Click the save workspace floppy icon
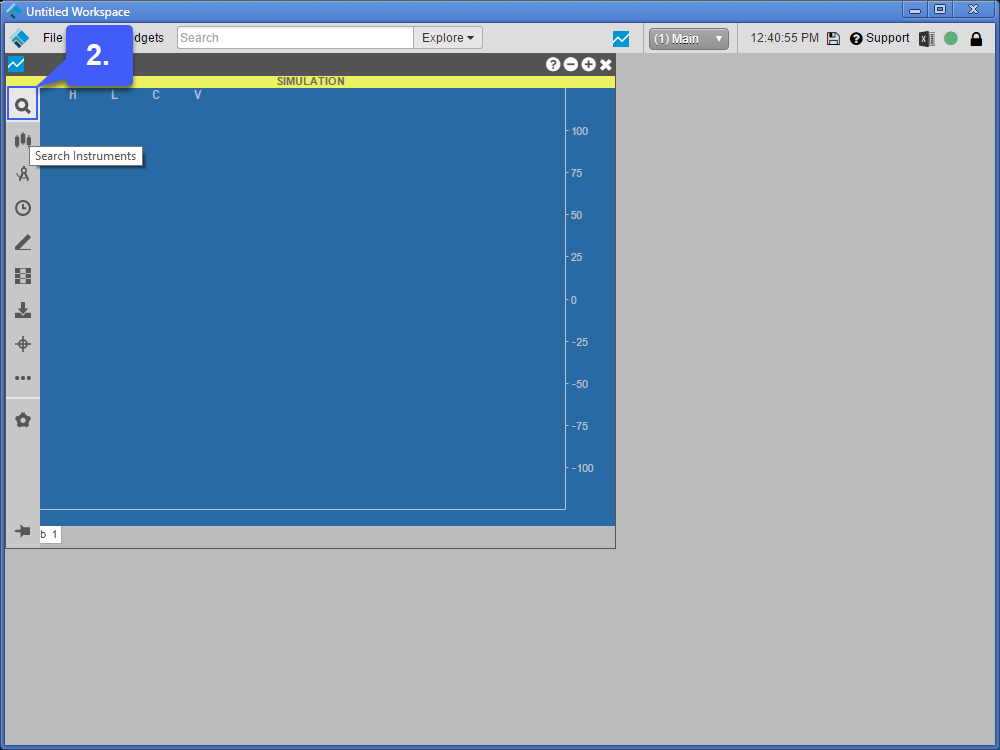The height and width of the screenshot is (750, 1000). 833,38
